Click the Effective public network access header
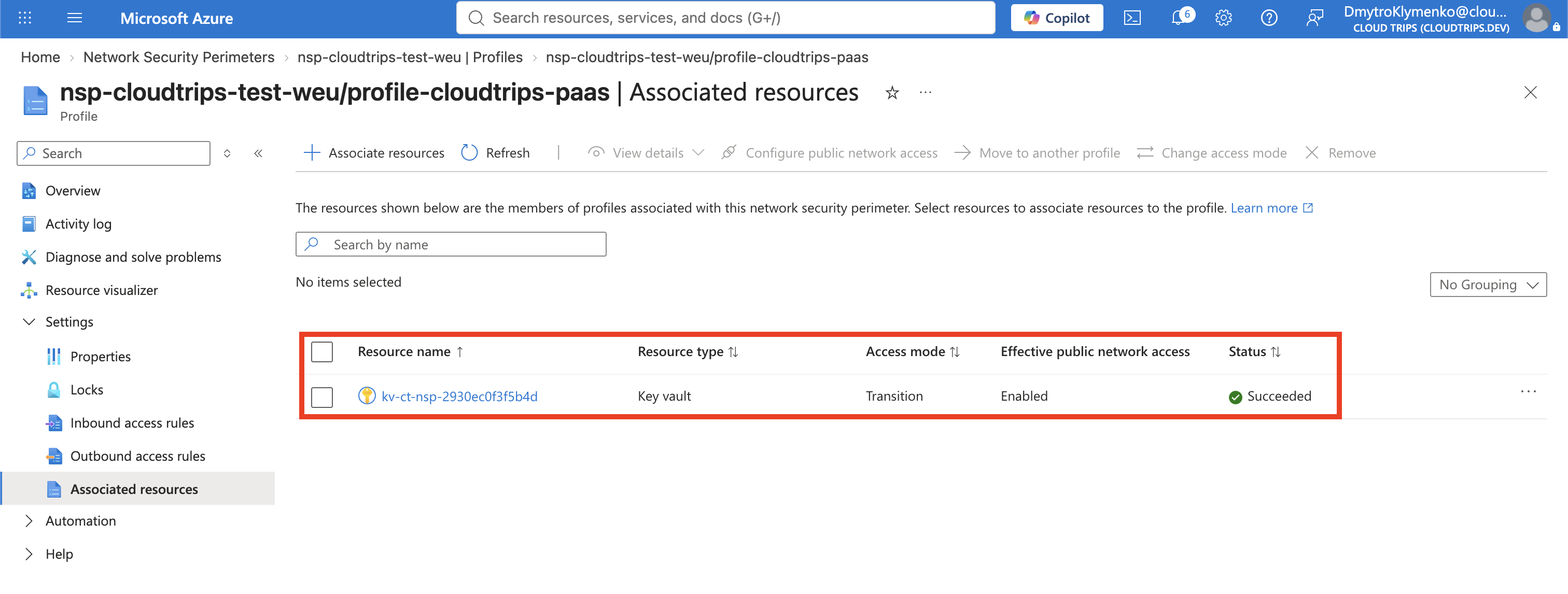Image resolution: width=1568 pixels, height=594 pixels. click(x=1095, y=352)
